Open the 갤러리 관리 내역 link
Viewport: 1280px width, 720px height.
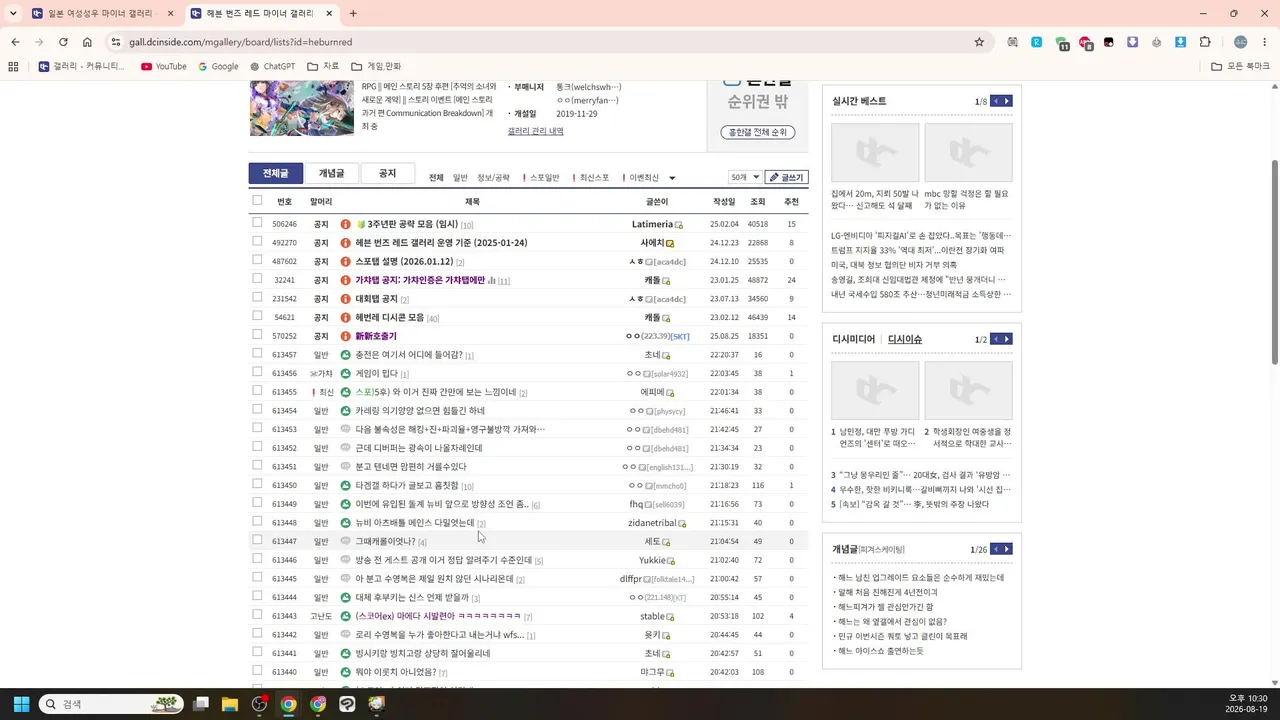pos(536,131)
